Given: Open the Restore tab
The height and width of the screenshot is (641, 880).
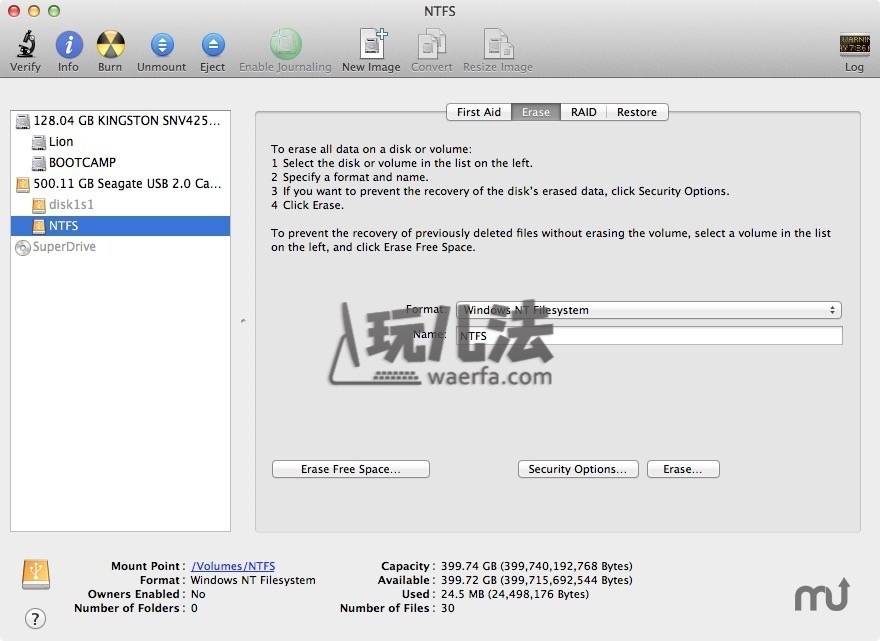Looking at the screenshot, I should [636, 112].
